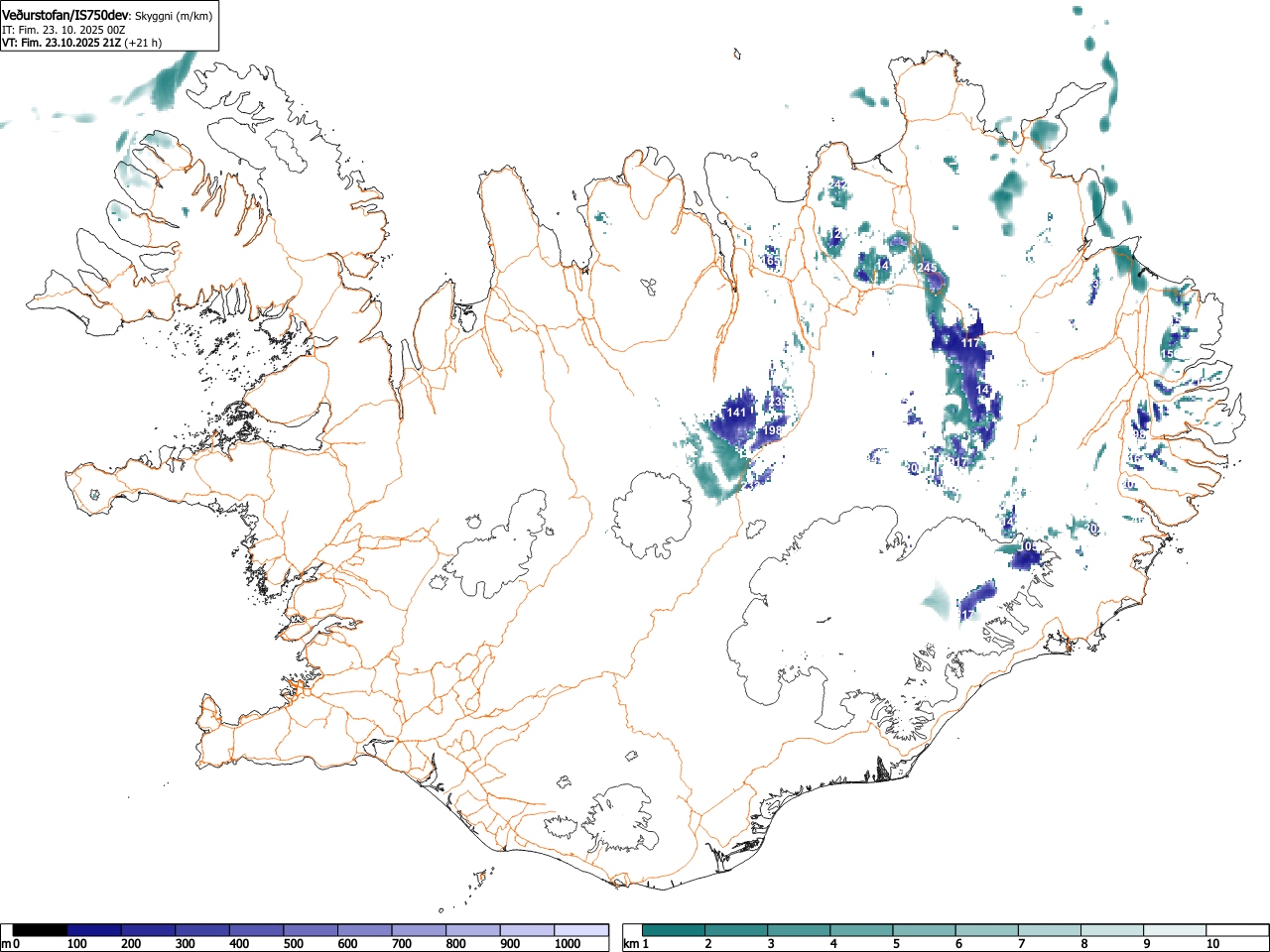Pick the 900–1000 m pale swatch
Image resolution: width=1270 pixels, height=952 pixels.
click(x=527, y=930)
